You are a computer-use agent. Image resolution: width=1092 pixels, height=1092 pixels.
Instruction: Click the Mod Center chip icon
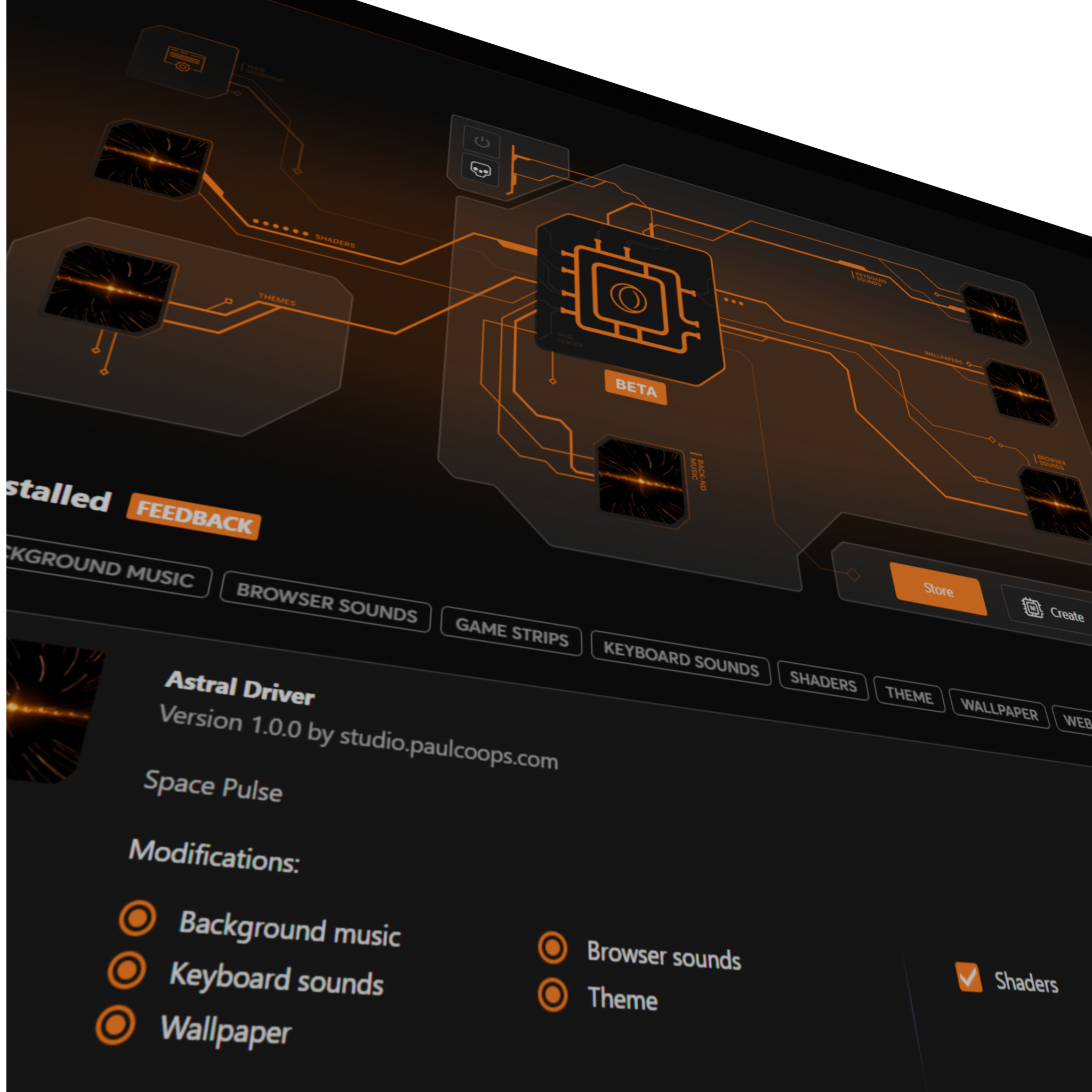629,297
